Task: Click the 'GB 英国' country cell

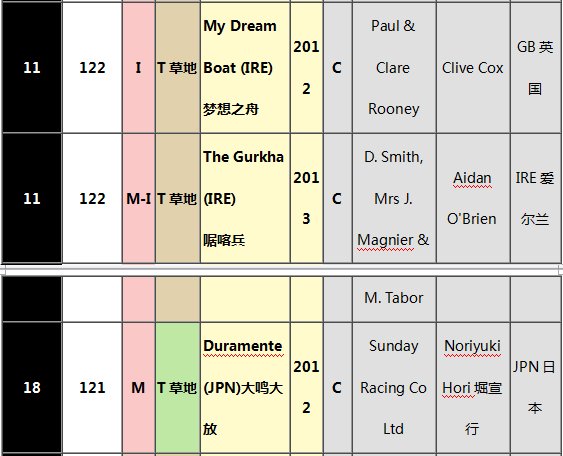Action: click(535, 68)
